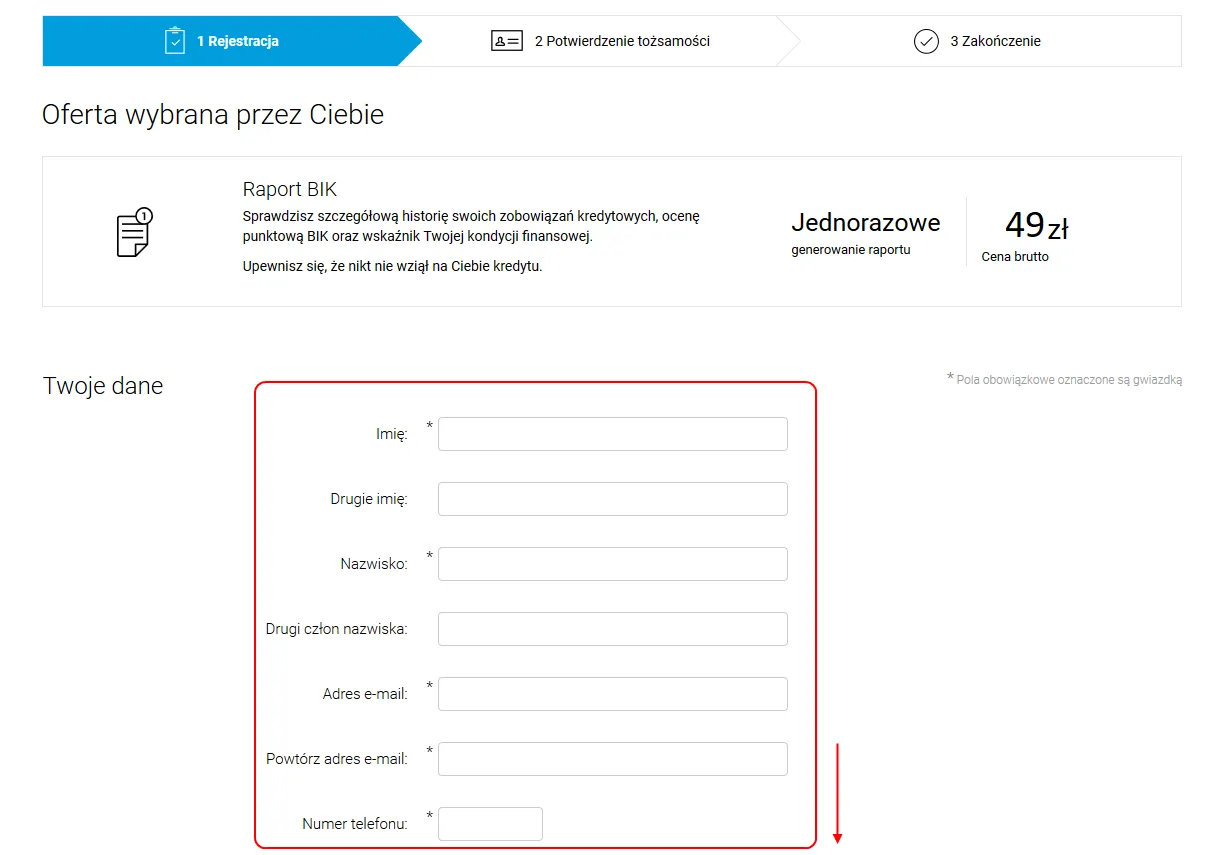Click the clipboard icon in the Rejestracja step
This screenshot has width=1216, height=855.
click(175, 40)
